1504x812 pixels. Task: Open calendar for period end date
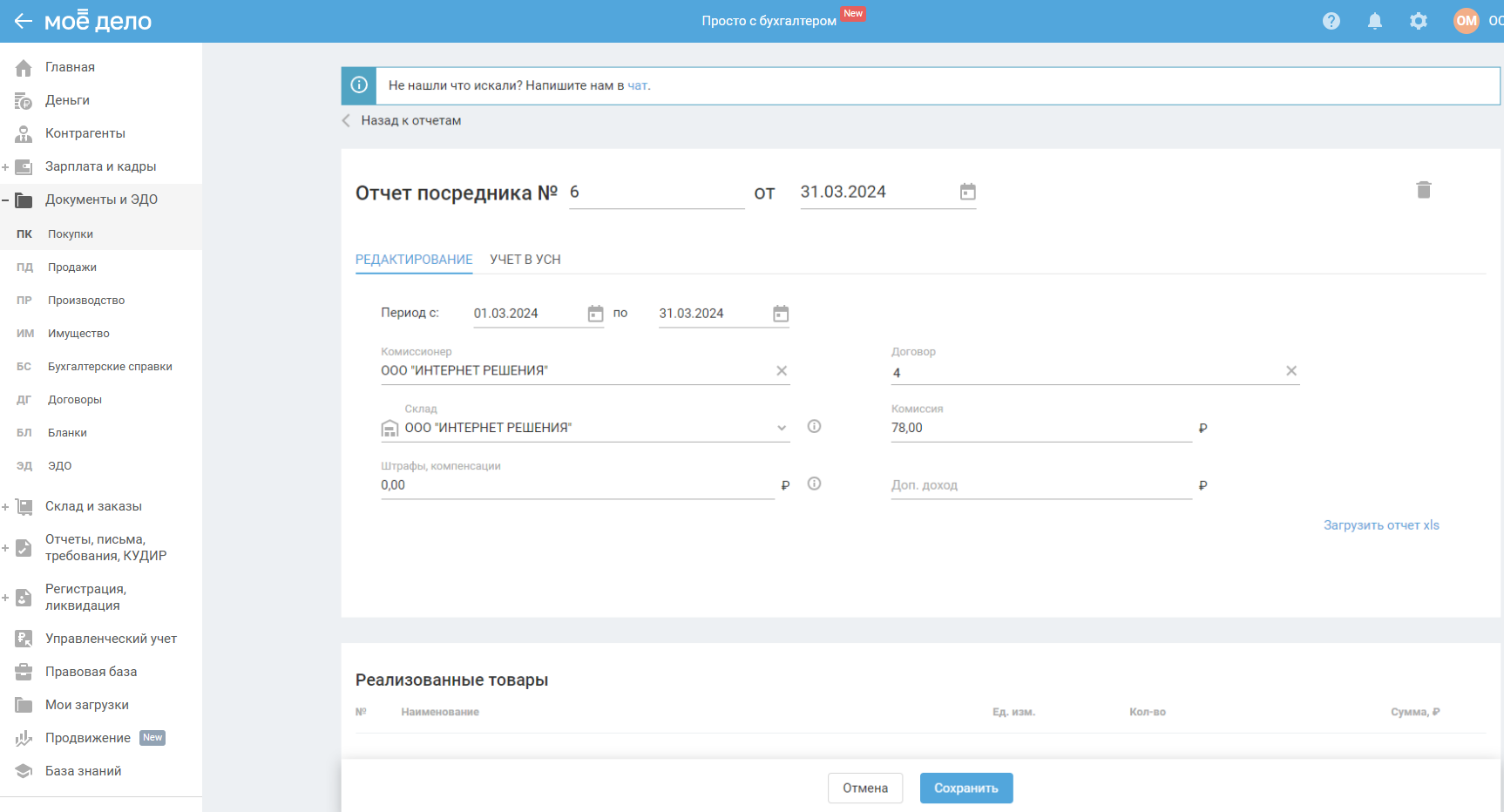pyautogui.click(x=781, y=314)
